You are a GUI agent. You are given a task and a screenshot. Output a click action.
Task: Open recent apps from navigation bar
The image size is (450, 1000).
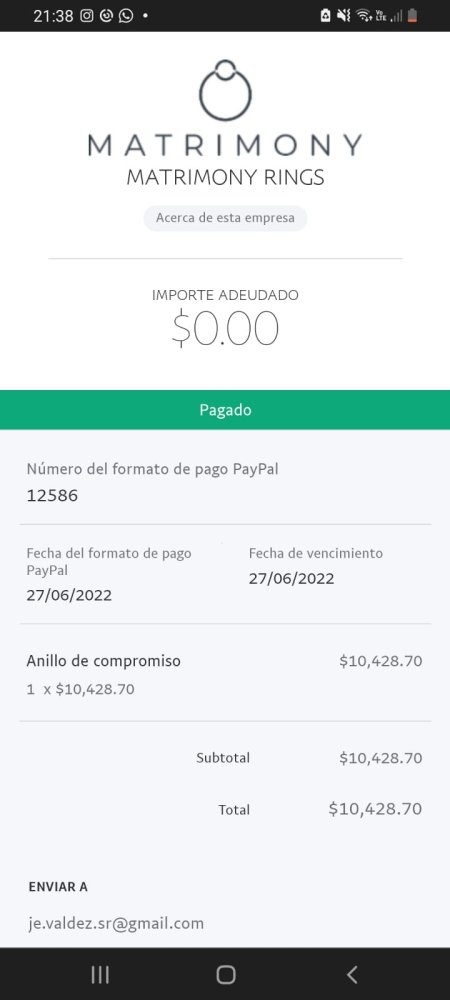pyautogui.click(x=100, y=974)
